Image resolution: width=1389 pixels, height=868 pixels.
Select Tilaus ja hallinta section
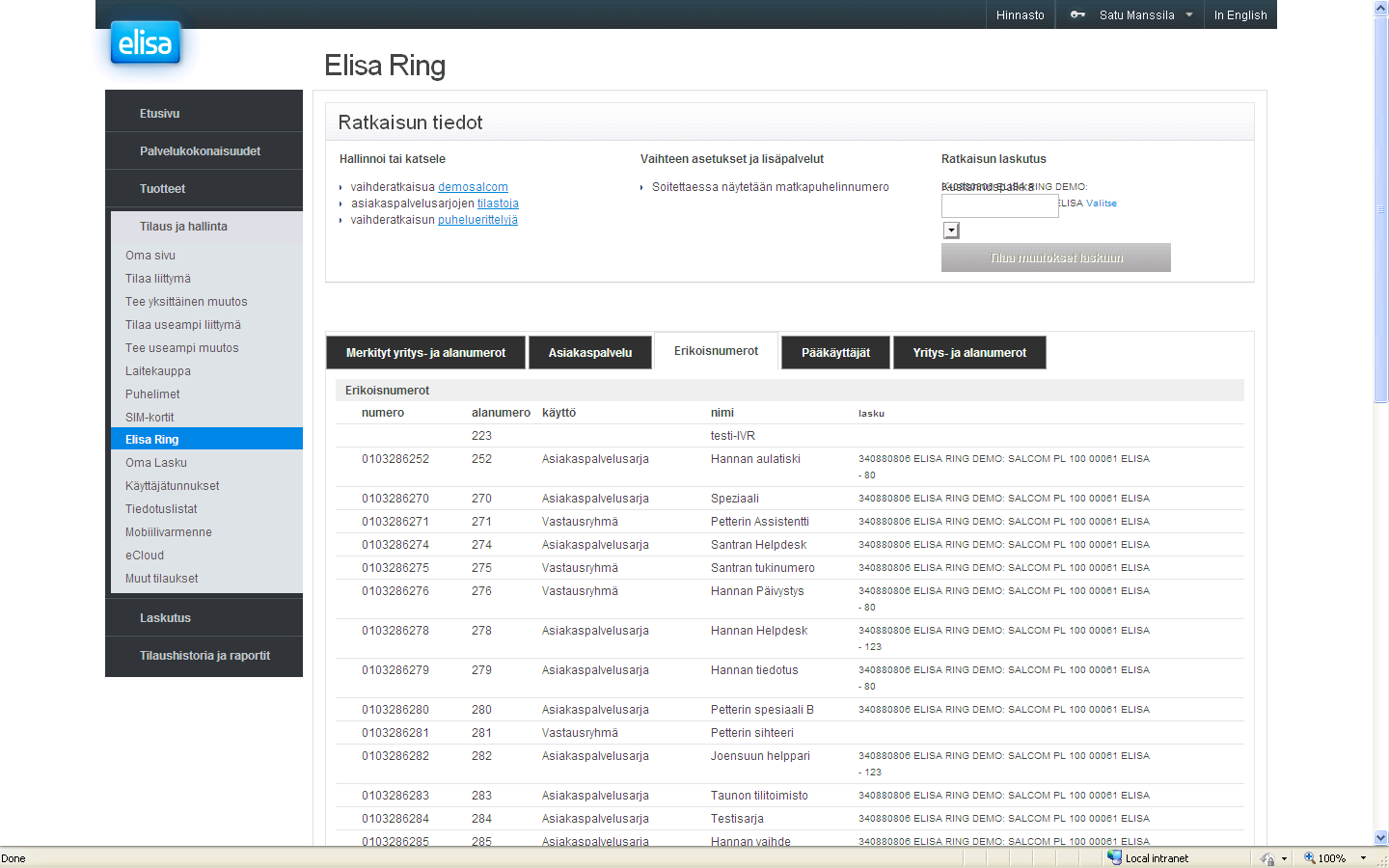click(183, 226)
